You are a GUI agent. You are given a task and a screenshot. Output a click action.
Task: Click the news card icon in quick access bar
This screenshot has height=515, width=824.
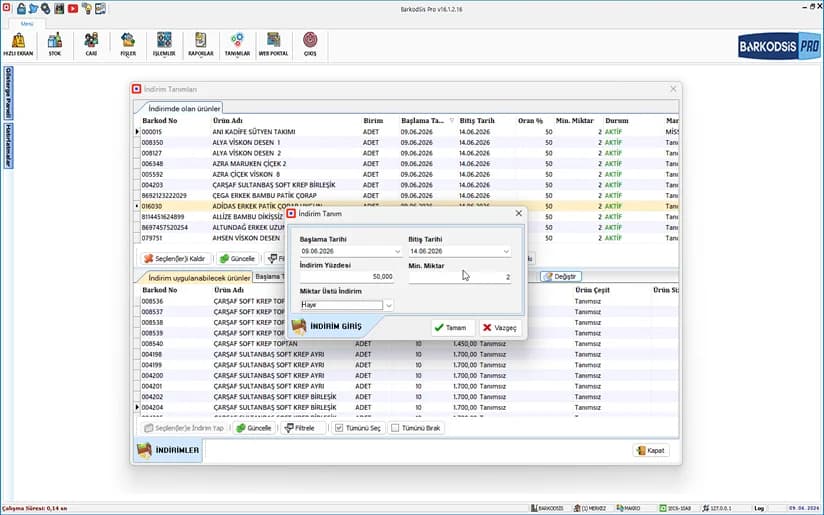100,8
